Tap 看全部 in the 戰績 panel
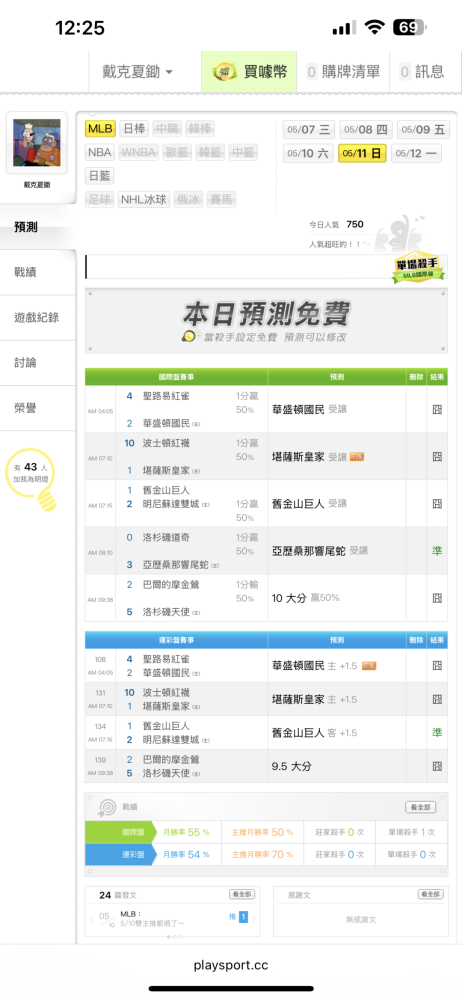 click(421, 807)
